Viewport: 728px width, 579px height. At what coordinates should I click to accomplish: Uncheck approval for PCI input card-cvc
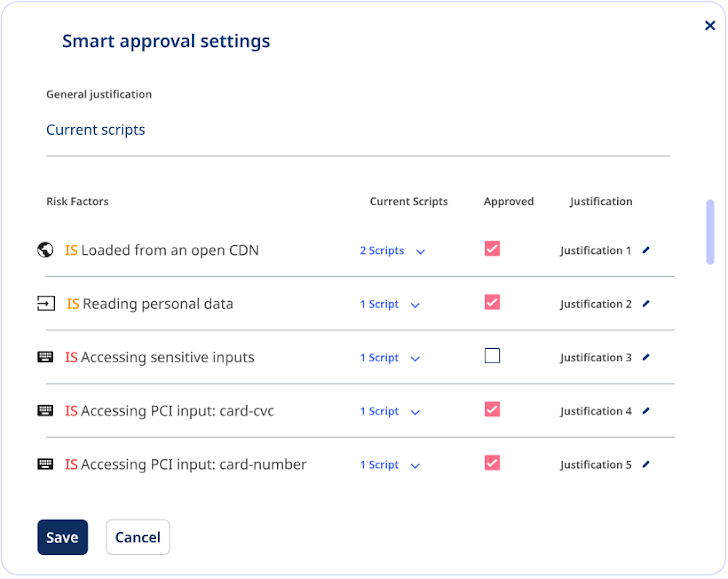[492, 409]
